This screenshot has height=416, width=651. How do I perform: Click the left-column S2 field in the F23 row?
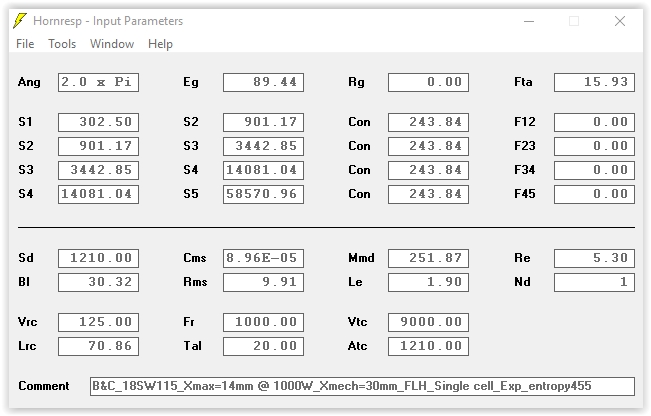[98, 146]
